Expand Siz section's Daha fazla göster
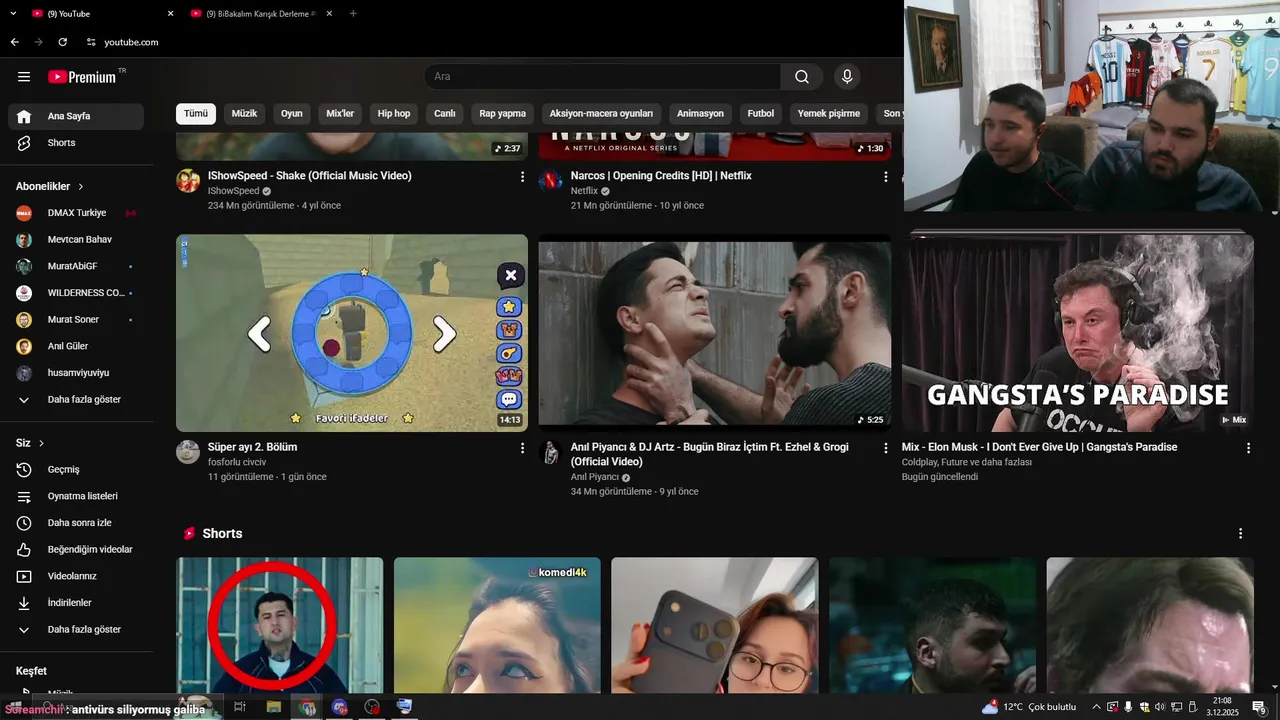Viewport: 1280px width, 720px height. [76, 630]
